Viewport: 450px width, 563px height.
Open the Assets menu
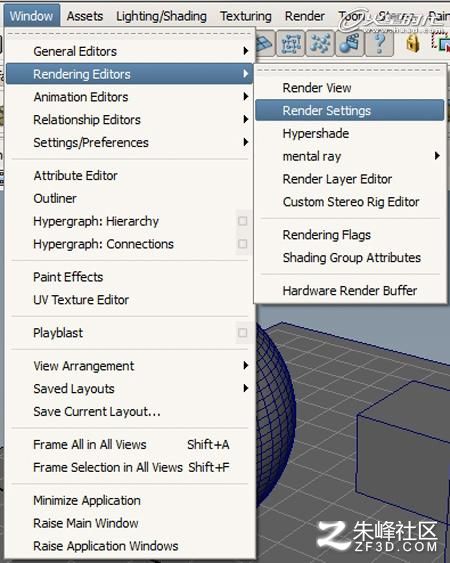[x=85, y=16]
